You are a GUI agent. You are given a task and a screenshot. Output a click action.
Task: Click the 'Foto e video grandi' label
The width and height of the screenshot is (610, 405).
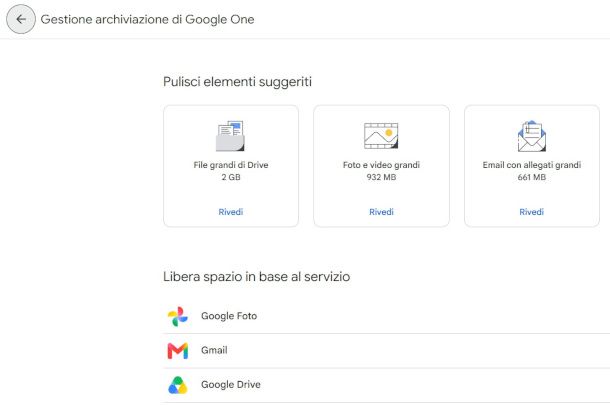[381, 165]
